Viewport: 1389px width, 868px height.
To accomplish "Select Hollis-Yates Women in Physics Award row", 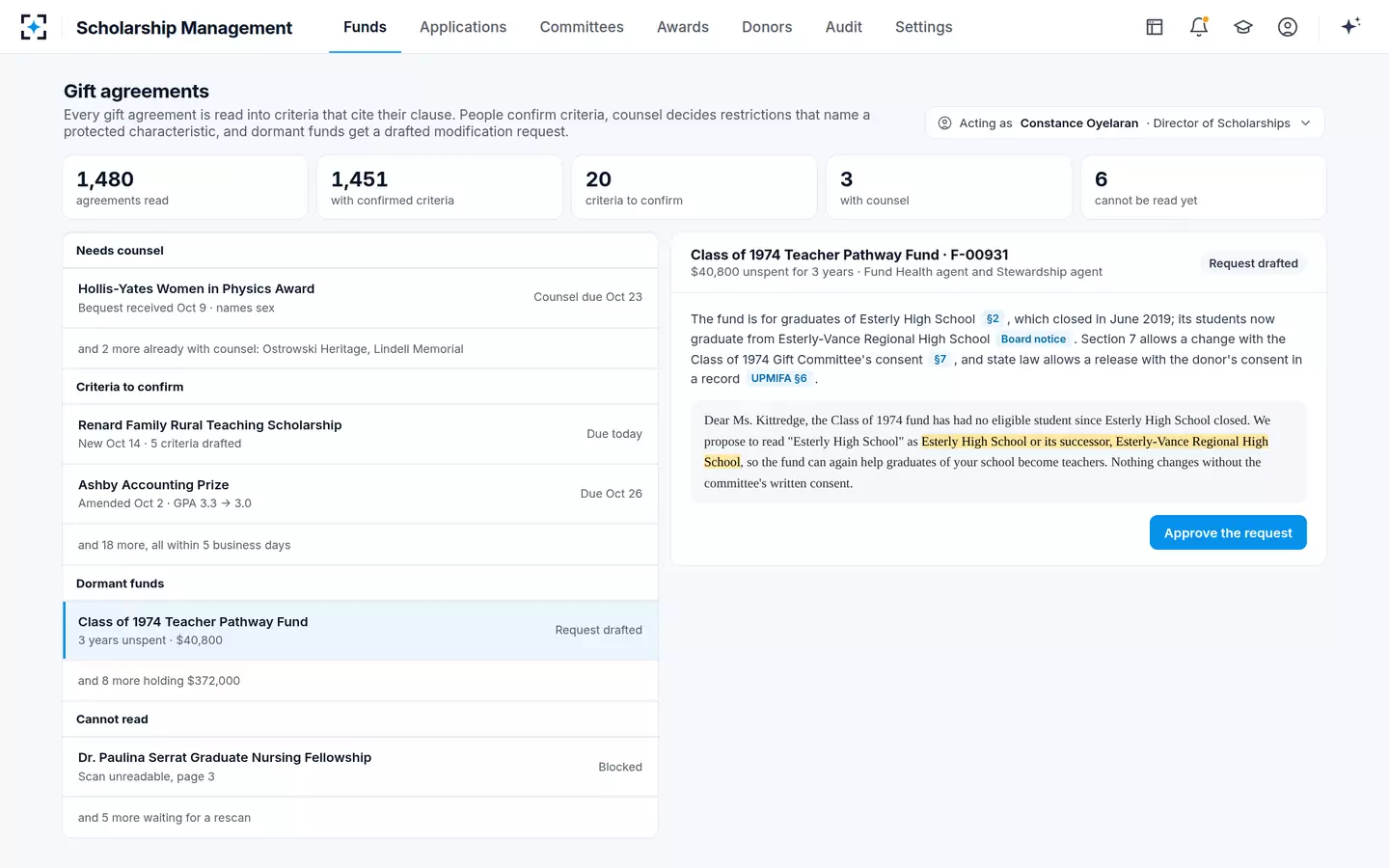I will 360,298.
